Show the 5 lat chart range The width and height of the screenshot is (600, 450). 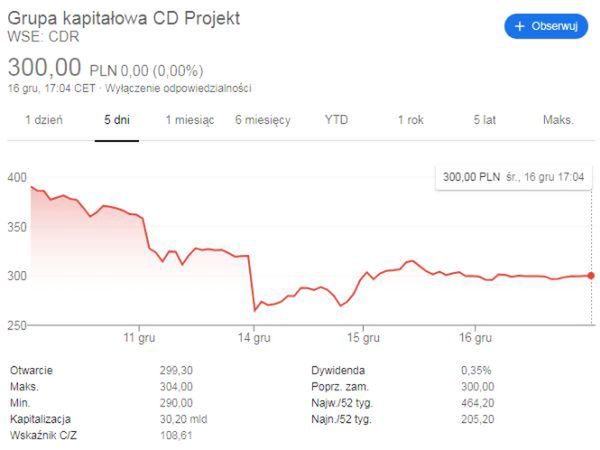click(484, 120)
